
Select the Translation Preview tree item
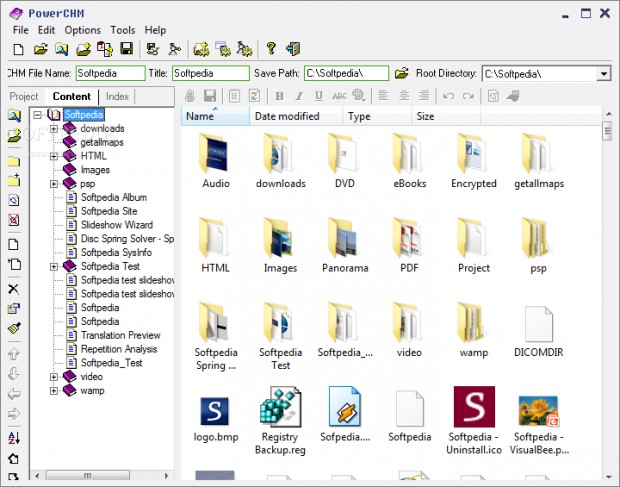click(121, 335)
